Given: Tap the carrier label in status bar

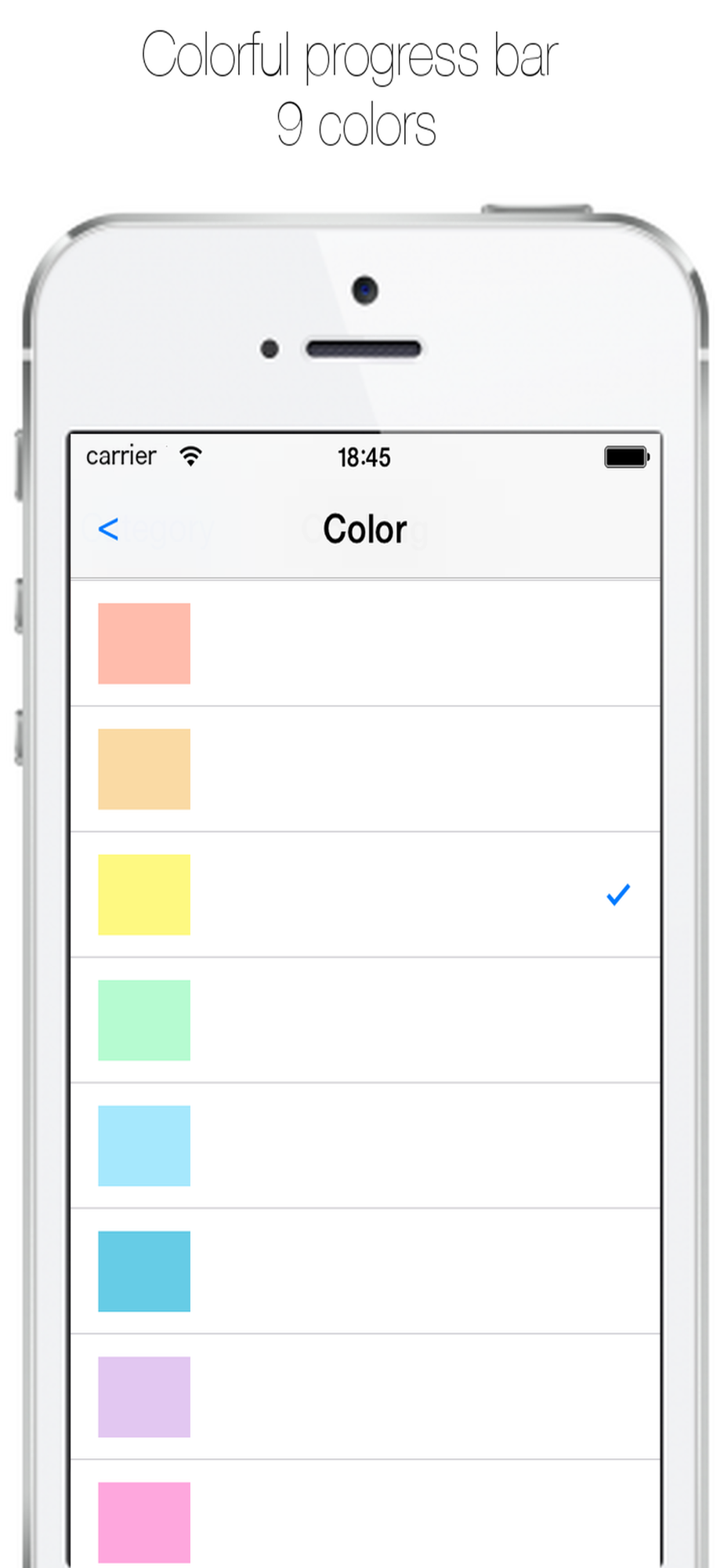Looking at the screenshot, I should point(121,456).
